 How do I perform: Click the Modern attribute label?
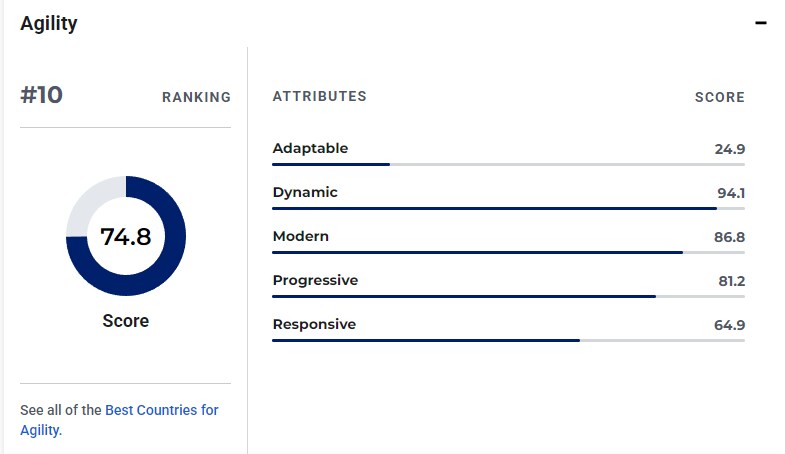coord(300,236)
